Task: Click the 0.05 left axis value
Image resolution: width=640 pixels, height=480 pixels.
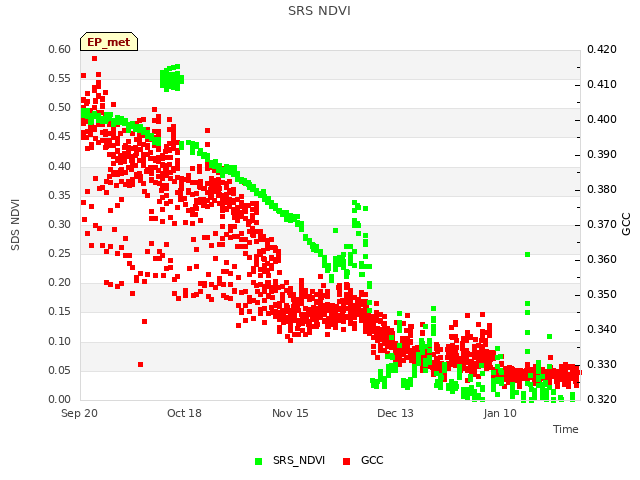Action: pos(60,370)
